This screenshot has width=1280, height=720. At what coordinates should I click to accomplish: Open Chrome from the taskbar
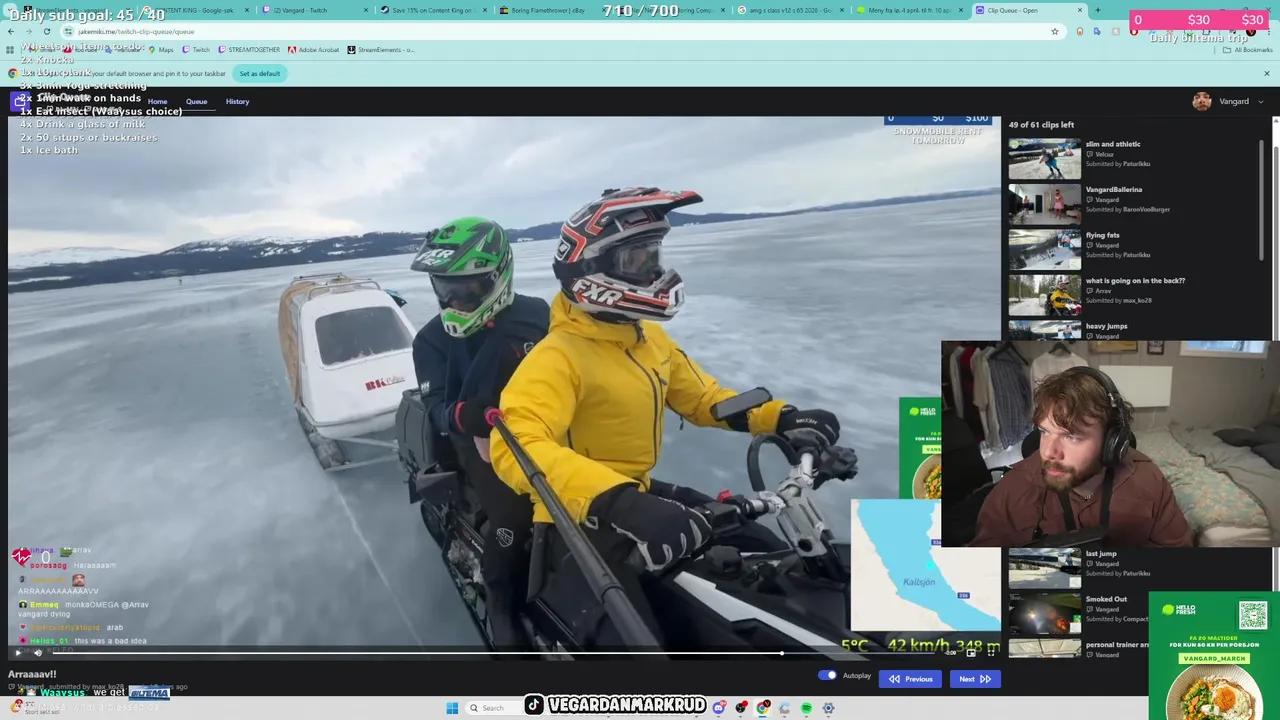pyautogui.click(x=763, y=708)
